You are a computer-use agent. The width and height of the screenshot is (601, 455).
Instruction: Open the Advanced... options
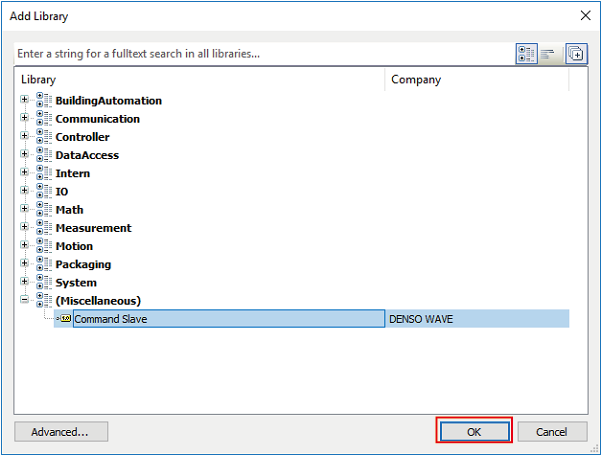[61, 432]
